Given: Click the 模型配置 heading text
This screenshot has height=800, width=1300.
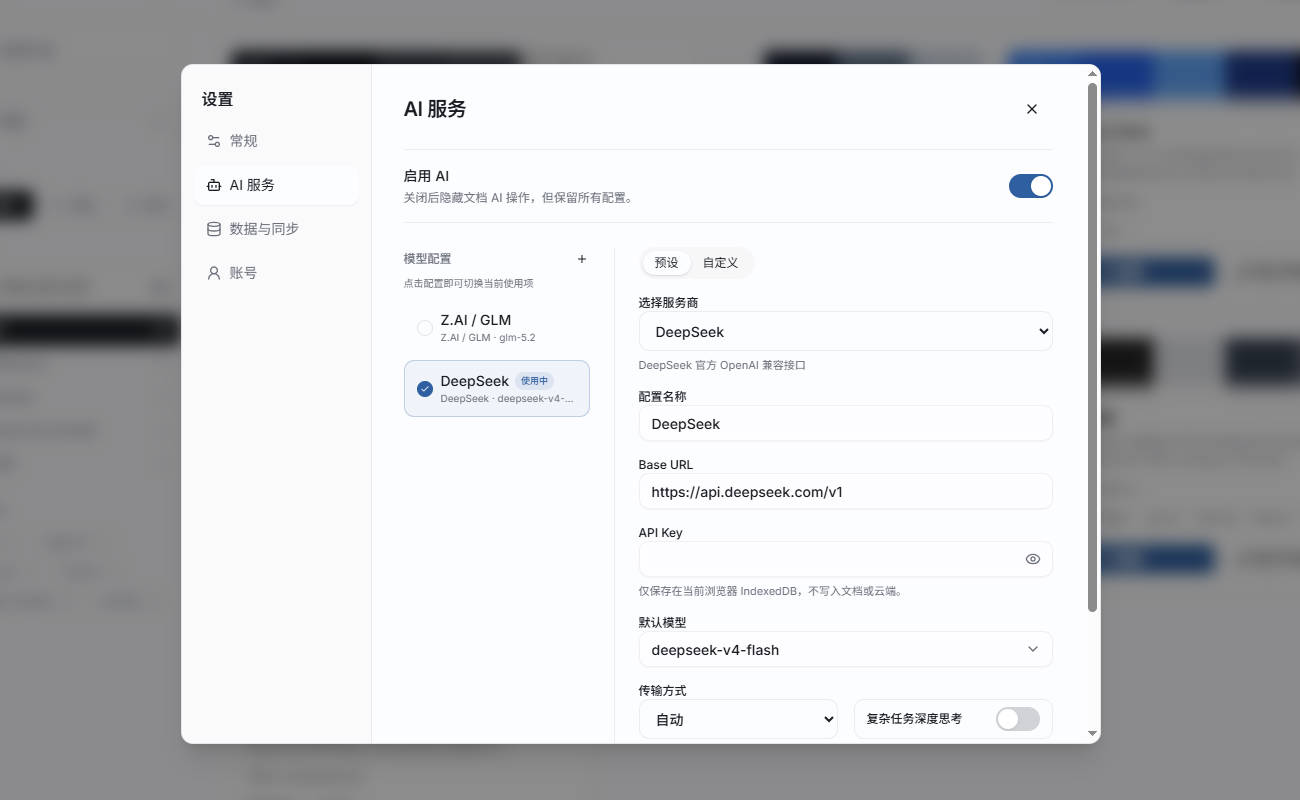Looking at the screenshot, I should point(427,259).
